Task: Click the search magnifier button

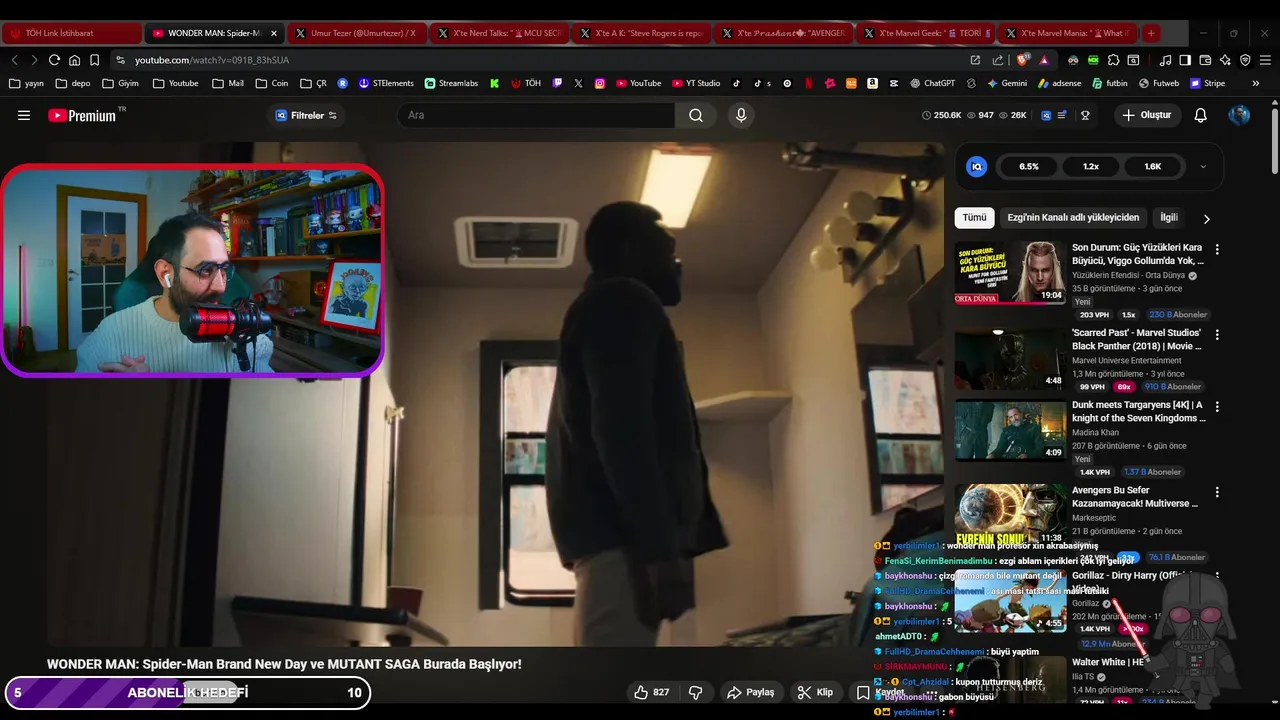Action: (696, 115)
